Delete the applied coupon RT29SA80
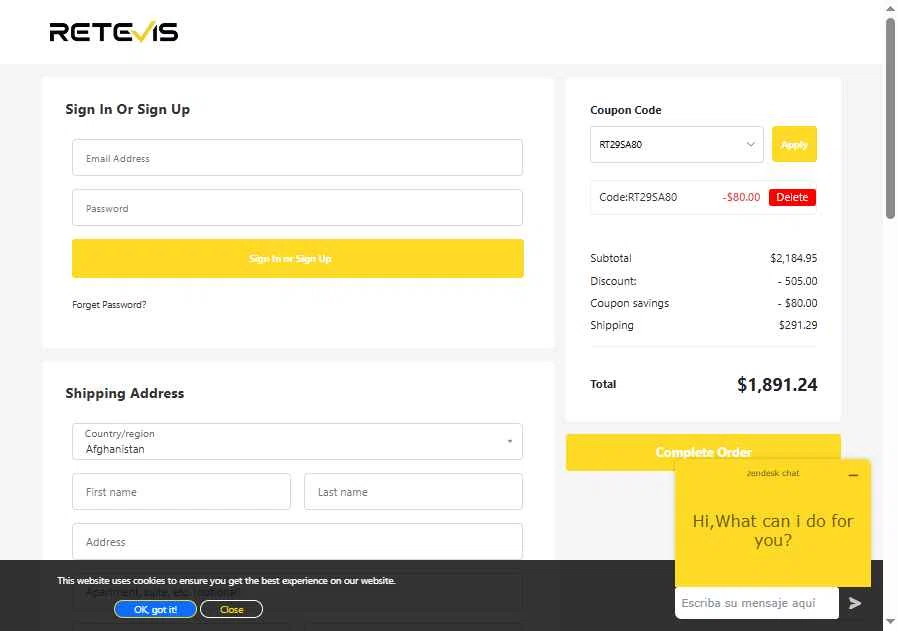 pos(792,197)
